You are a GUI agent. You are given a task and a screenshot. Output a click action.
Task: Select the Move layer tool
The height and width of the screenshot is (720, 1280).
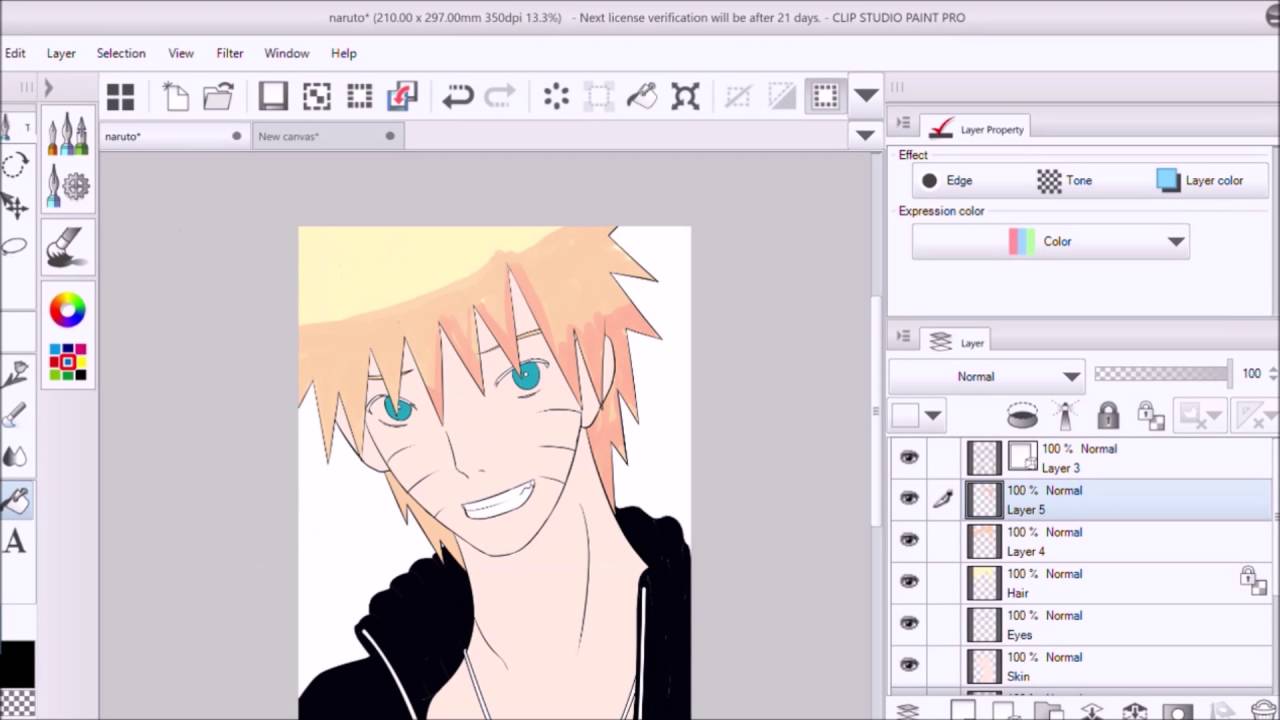click(15, 205)
